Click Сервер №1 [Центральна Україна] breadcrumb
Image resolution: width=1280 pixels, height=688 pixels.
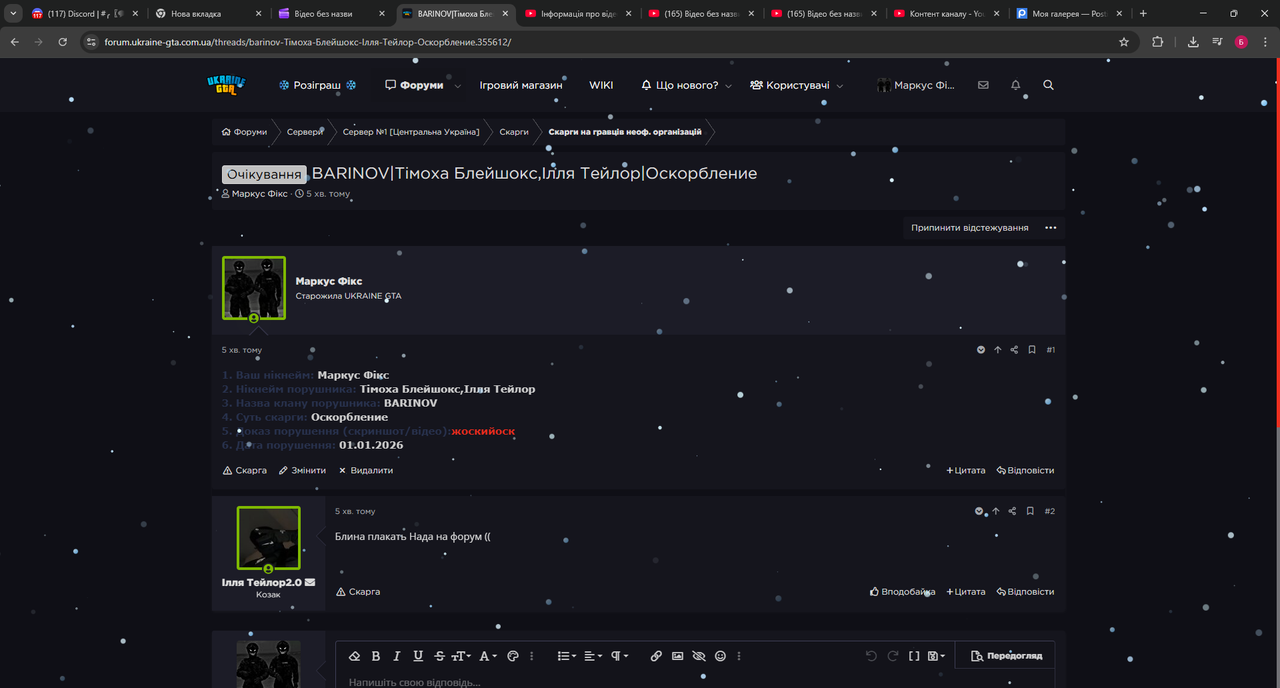[x=411, y=132]
